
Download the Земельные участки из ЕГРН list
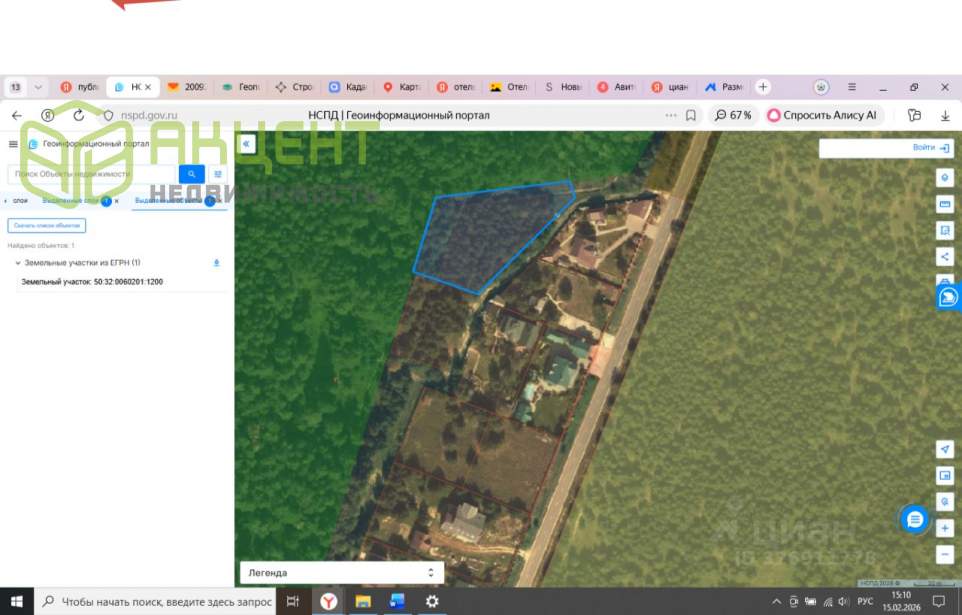217,263
